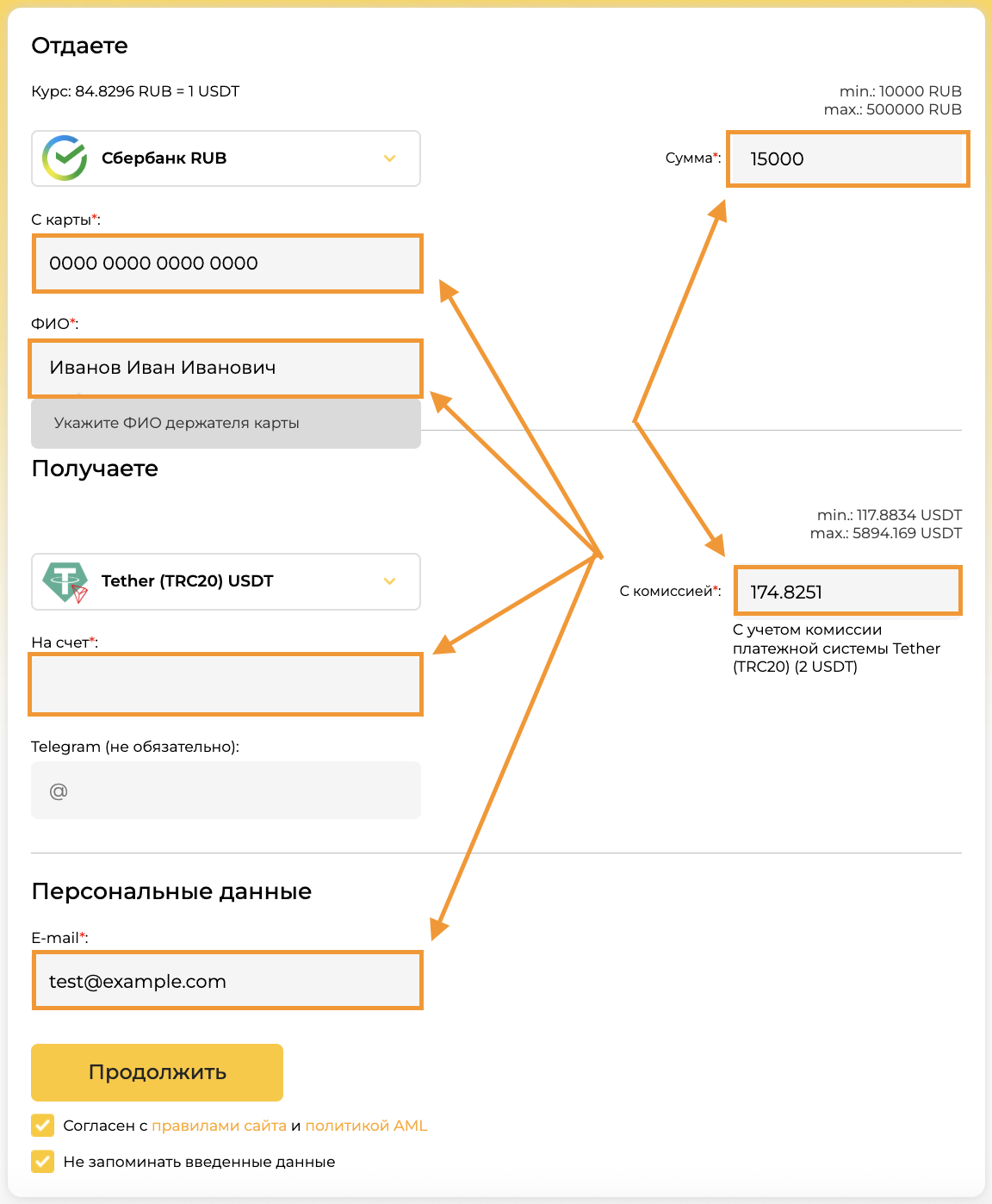Click the Tether TRC20 coin icon
Viewport: 992px width, 1204px height.
tap(65, 582)
